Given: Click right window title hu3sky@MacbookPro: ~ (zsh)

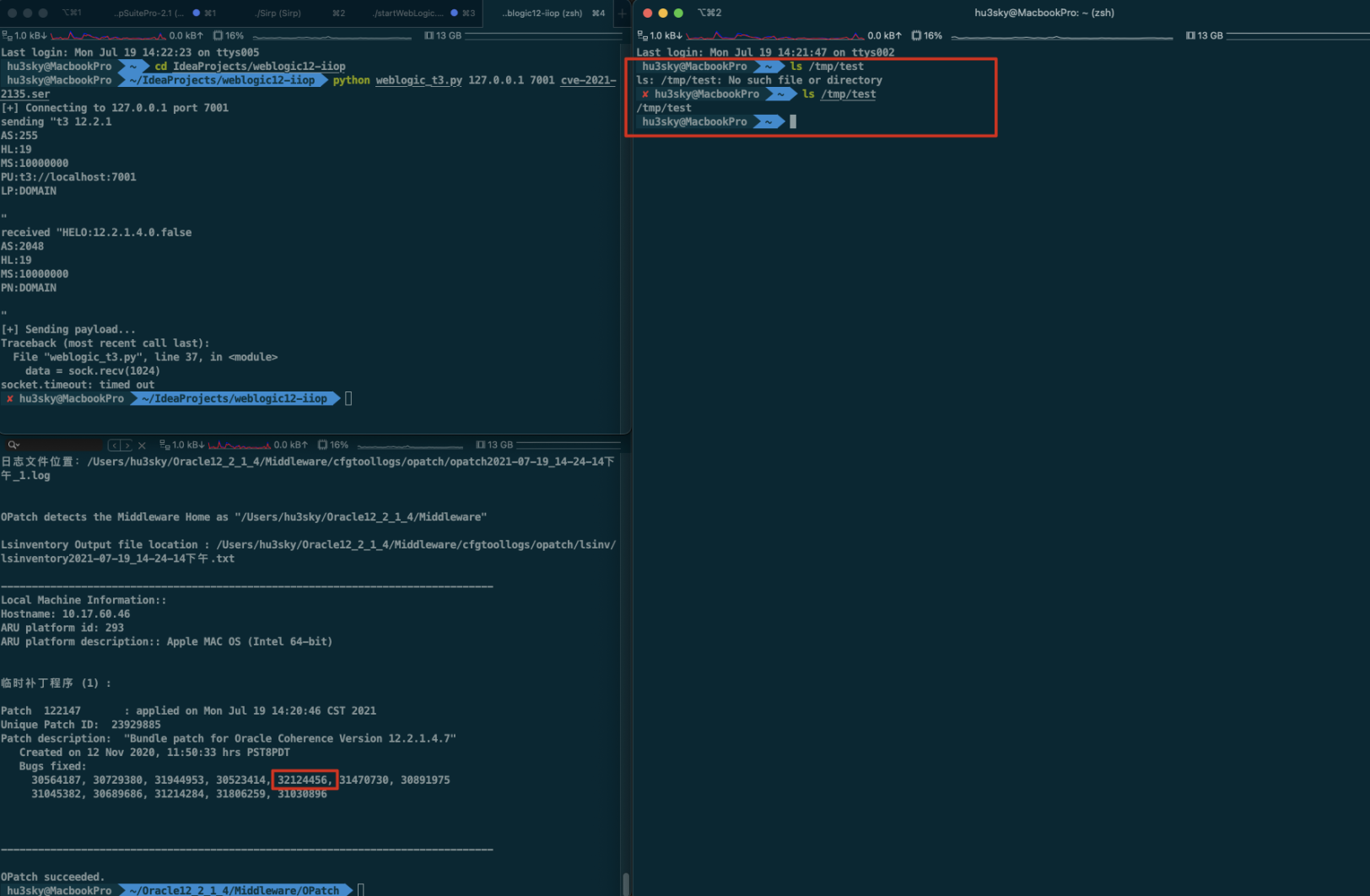Looking at the screenshot, I should (x=1044, y=13).
